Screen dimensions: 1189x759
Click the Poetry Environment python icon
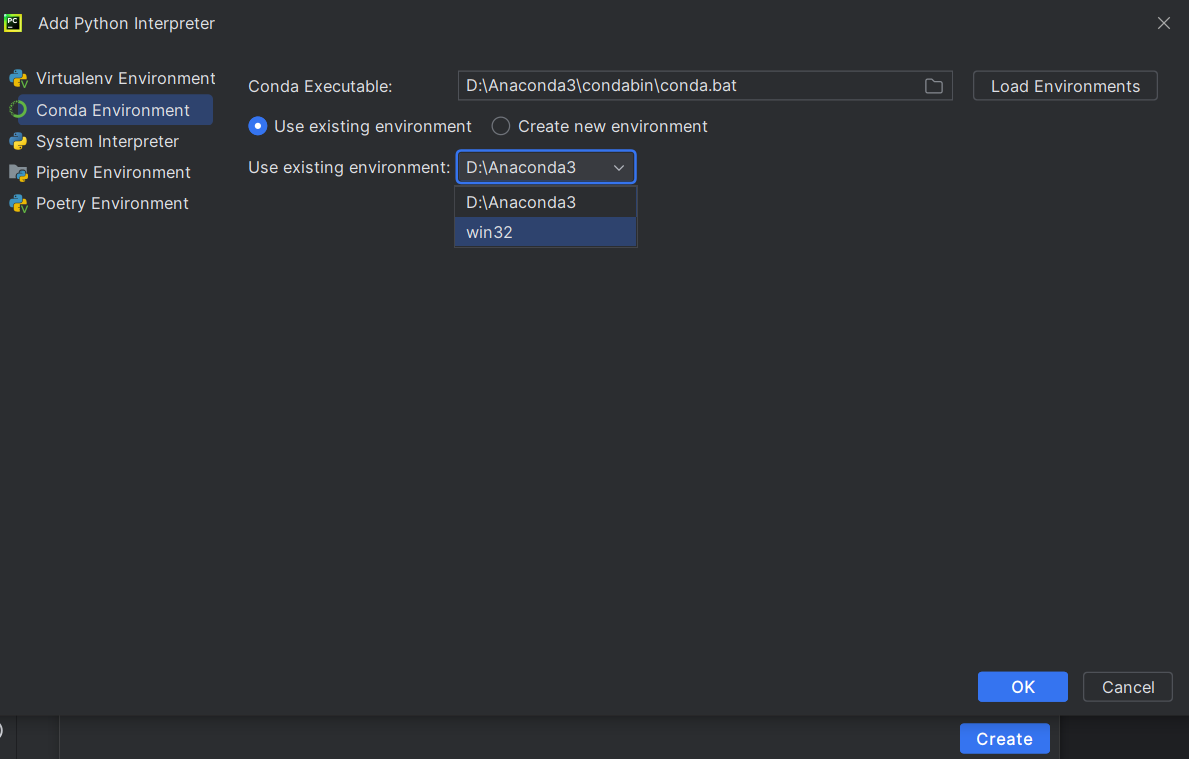(x=18, y=204)
